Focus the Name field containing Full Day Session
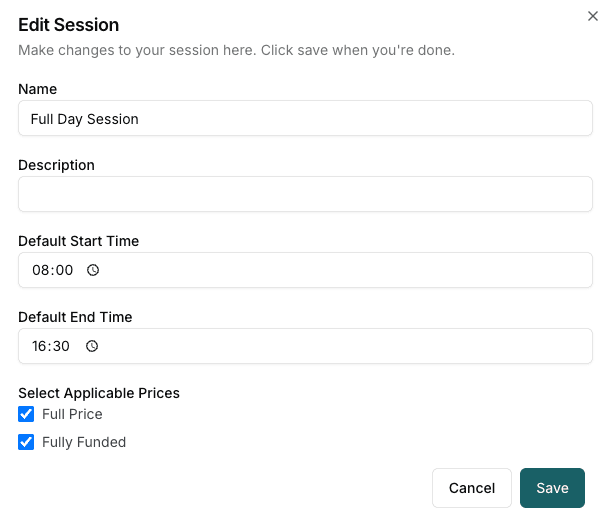This screenshot has width=607, height=526. point(305,118)
